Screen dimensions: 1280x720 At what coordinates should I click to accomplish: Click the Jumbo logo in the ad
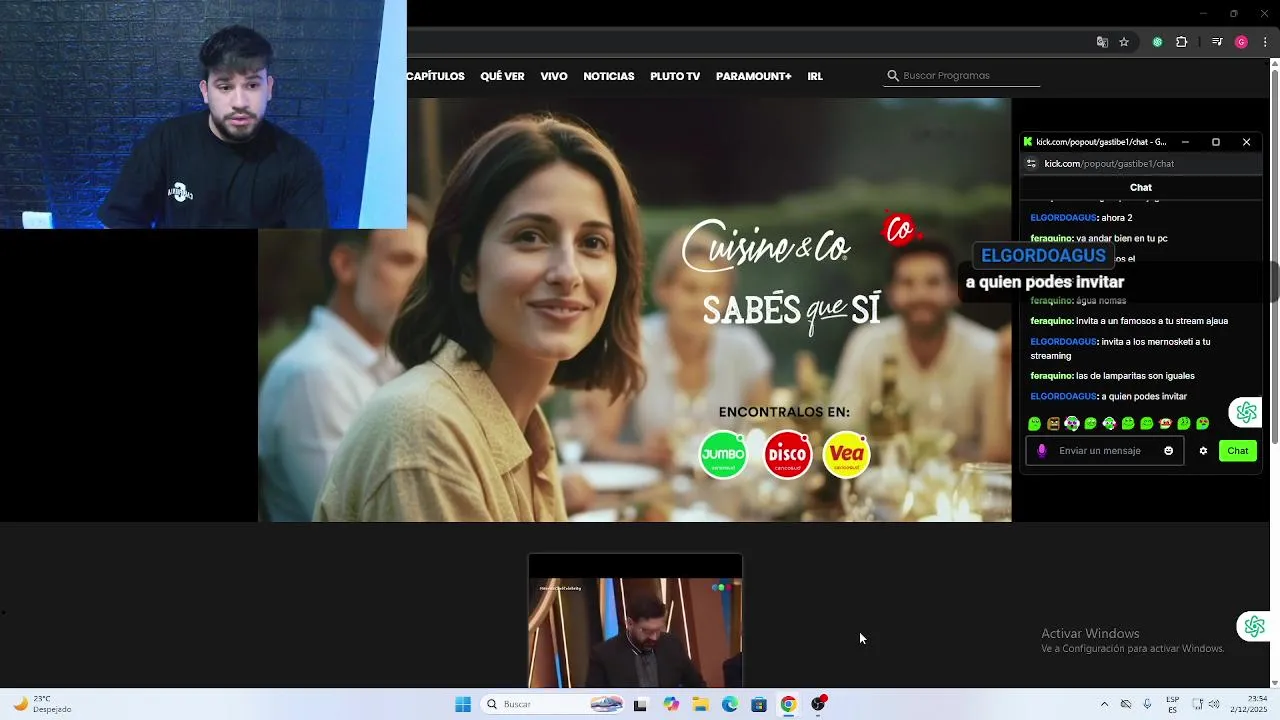(723, 454)
